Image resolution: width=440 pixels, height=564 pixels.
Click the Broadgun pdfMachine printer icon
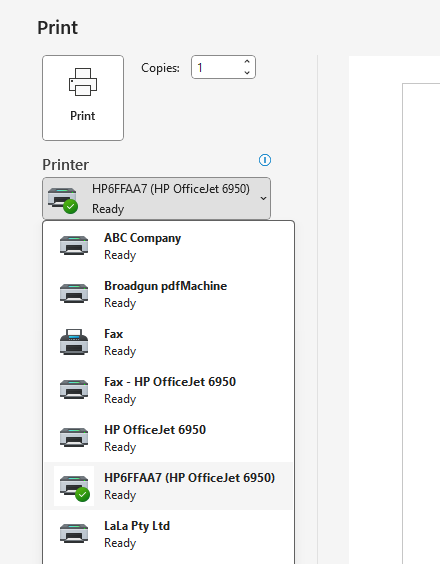pyautogui.click(x=74, y=293)
